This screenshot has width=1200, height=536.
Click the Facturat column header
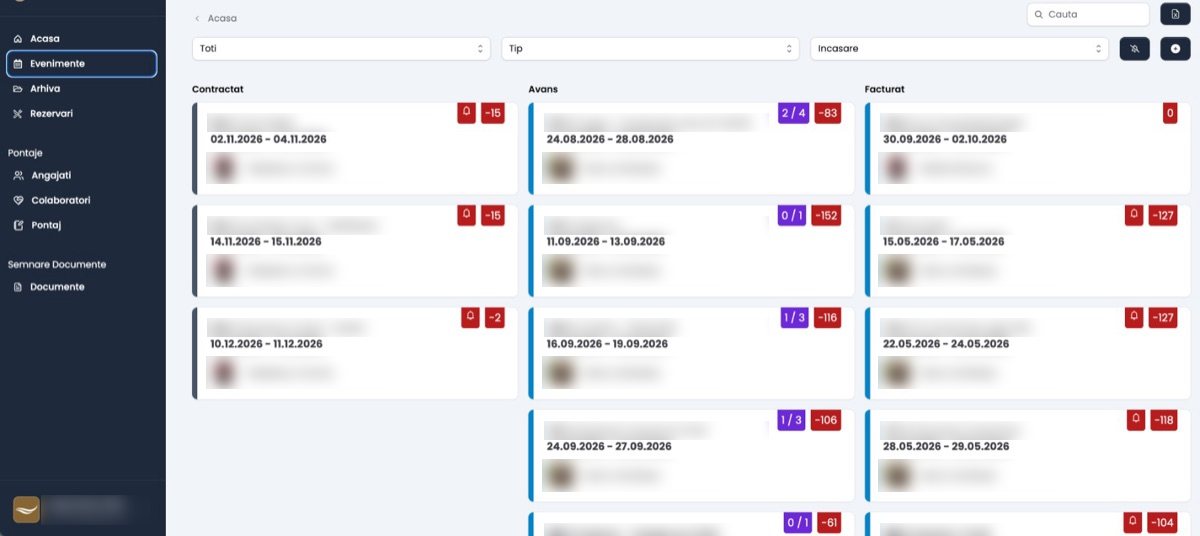(x=885, y=89)
